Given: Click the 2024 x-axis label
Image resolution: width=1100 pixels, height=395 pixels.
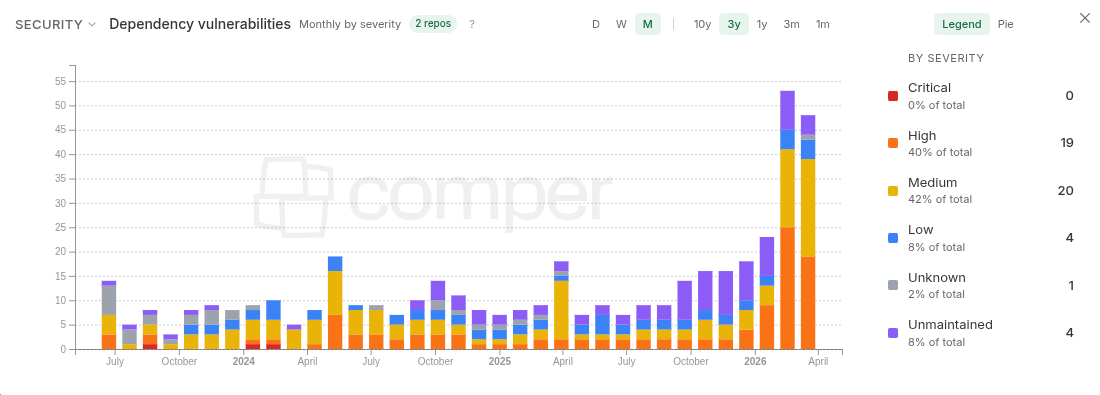Looking at the screenshot, I should point(243,361).
